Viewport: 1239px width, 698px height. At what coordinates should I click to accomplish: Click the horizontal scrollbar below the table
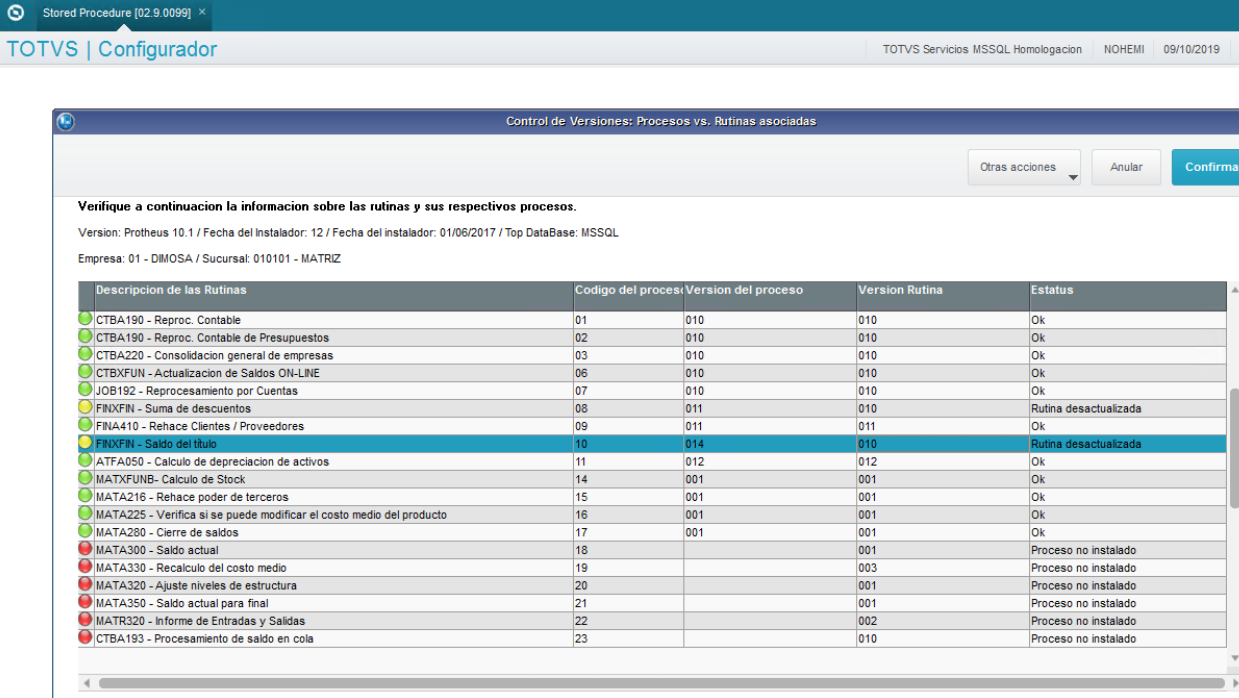(654, 683)
